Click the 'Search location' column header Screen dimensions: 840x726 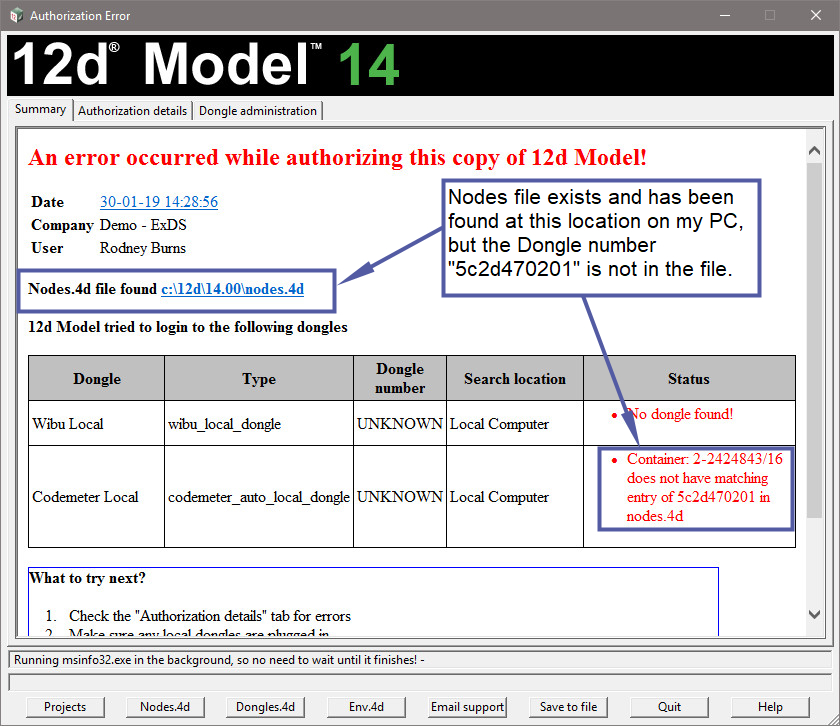pyautogui.click(x=515, y=378)
